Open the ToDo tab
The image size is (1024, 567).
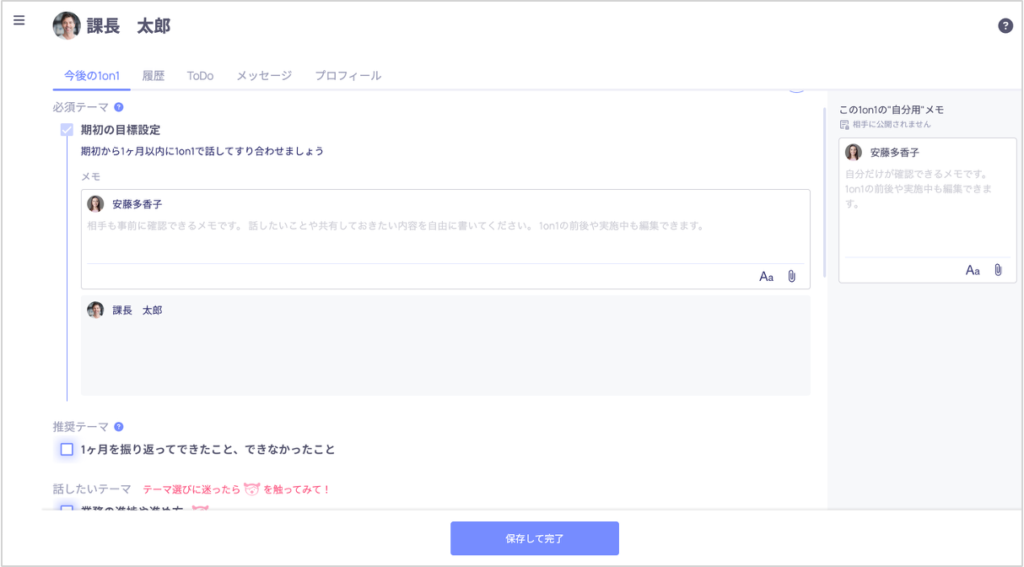tap(200, 76)
